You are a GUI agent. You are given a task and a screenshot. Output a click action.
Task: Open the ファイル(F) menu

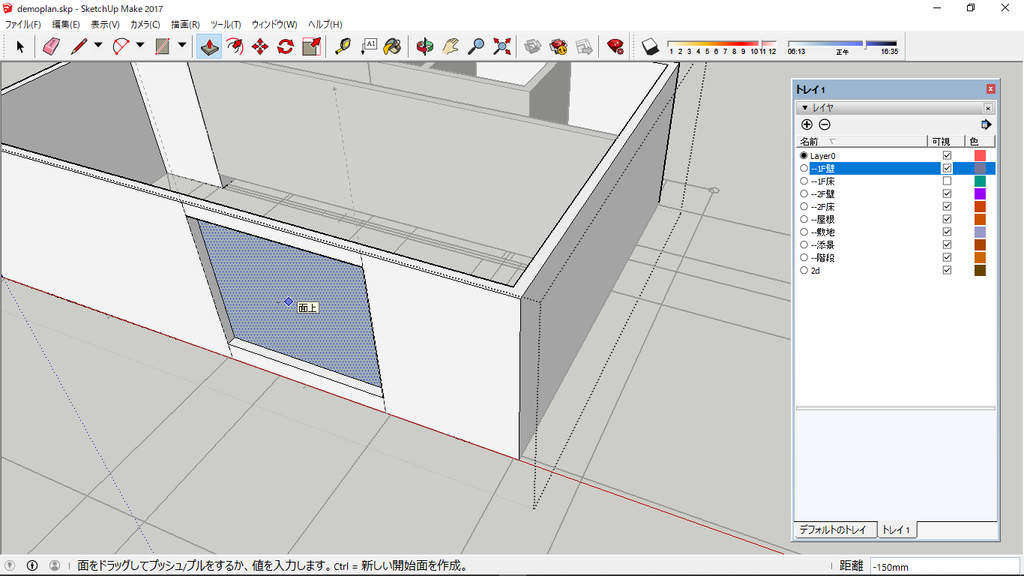[x=23, y=24]
